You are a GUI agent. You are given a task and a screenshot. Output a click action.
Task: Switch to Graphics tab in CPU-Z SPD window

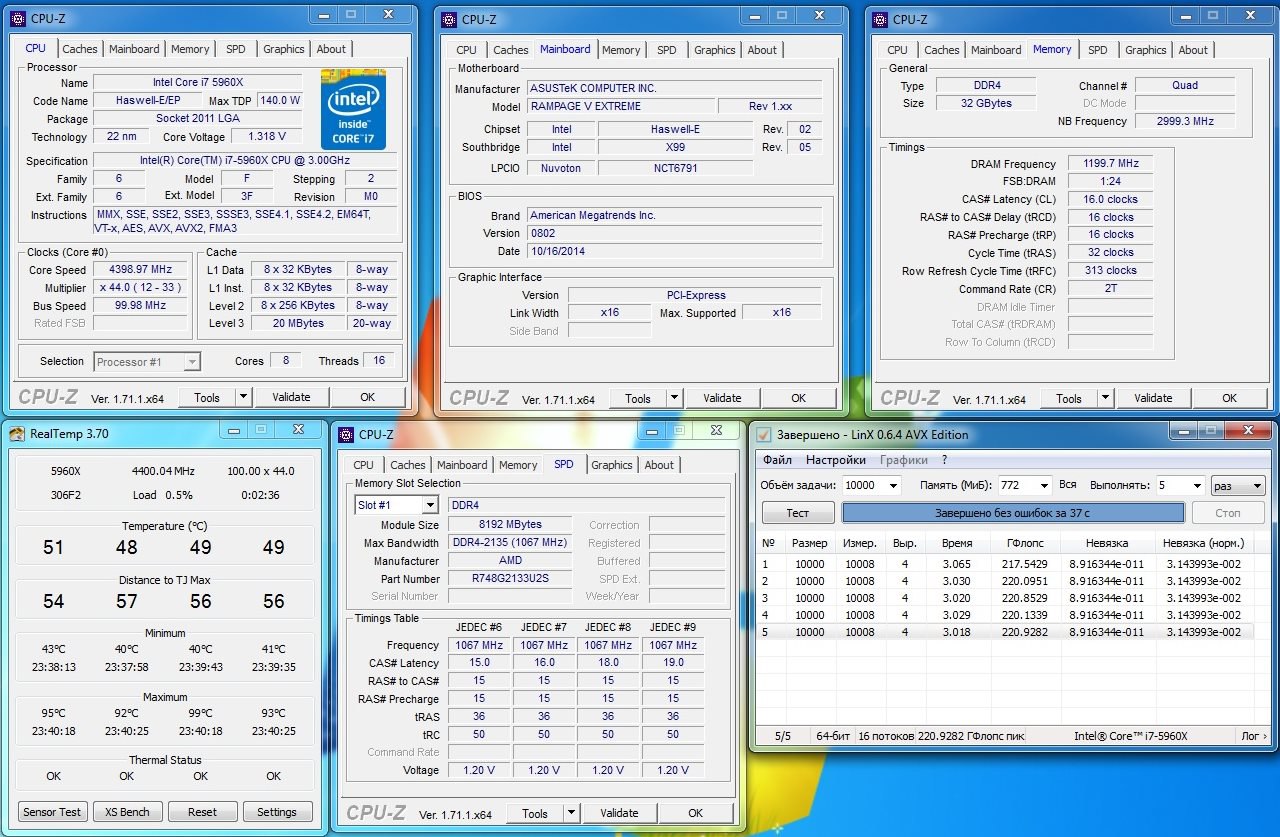coord(612,465)
